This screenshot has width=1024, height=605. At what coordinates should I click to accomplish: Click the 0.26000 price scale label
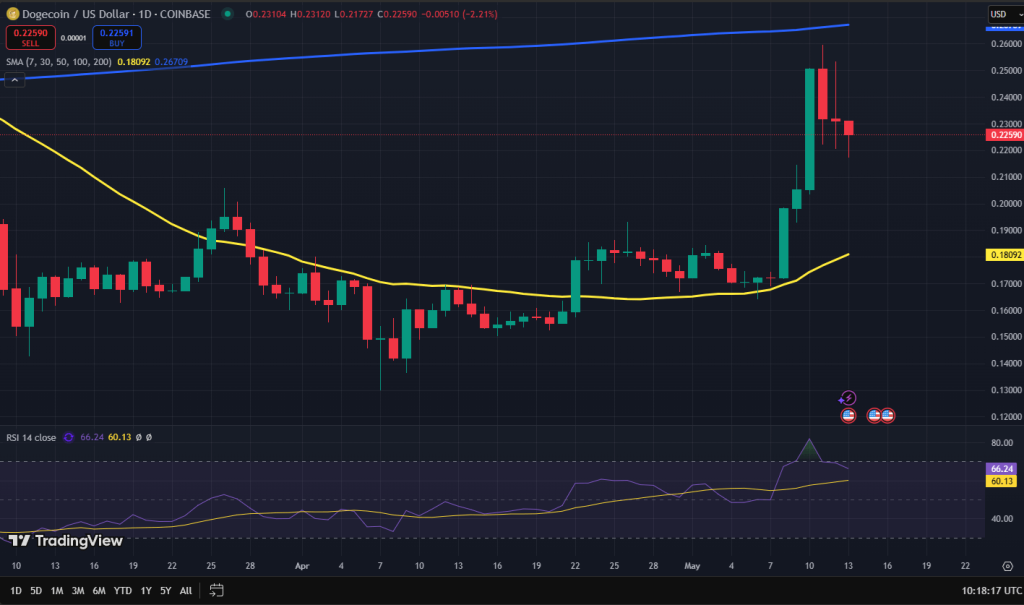click(x=1006, y=44)
